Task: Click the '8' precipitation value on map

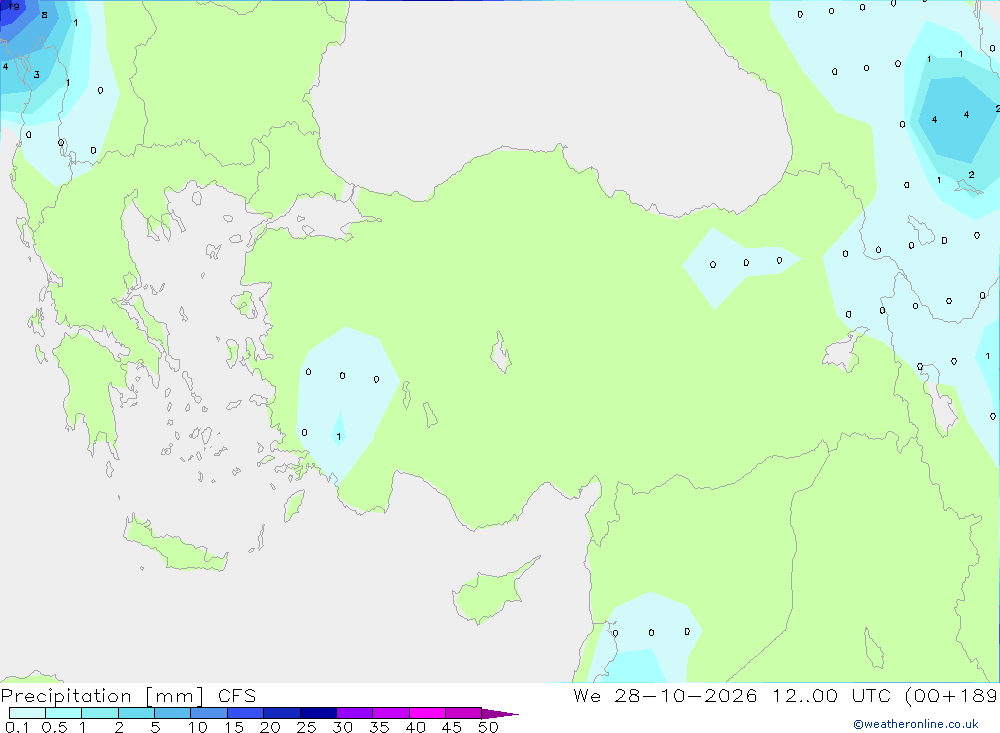Action: coord(44,15)
